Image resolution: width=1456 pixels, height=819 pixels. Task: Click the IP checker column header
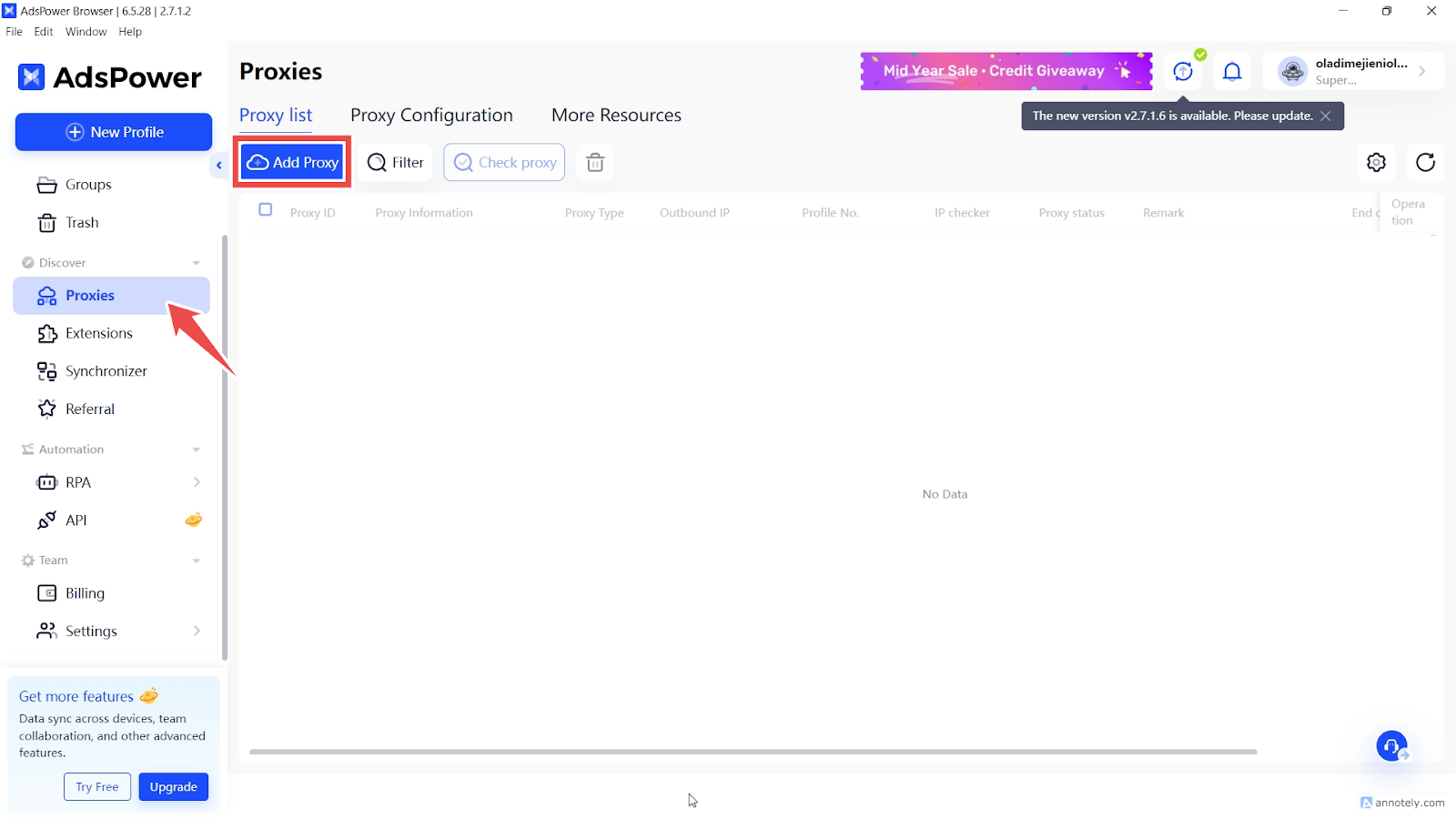(962, 213)
